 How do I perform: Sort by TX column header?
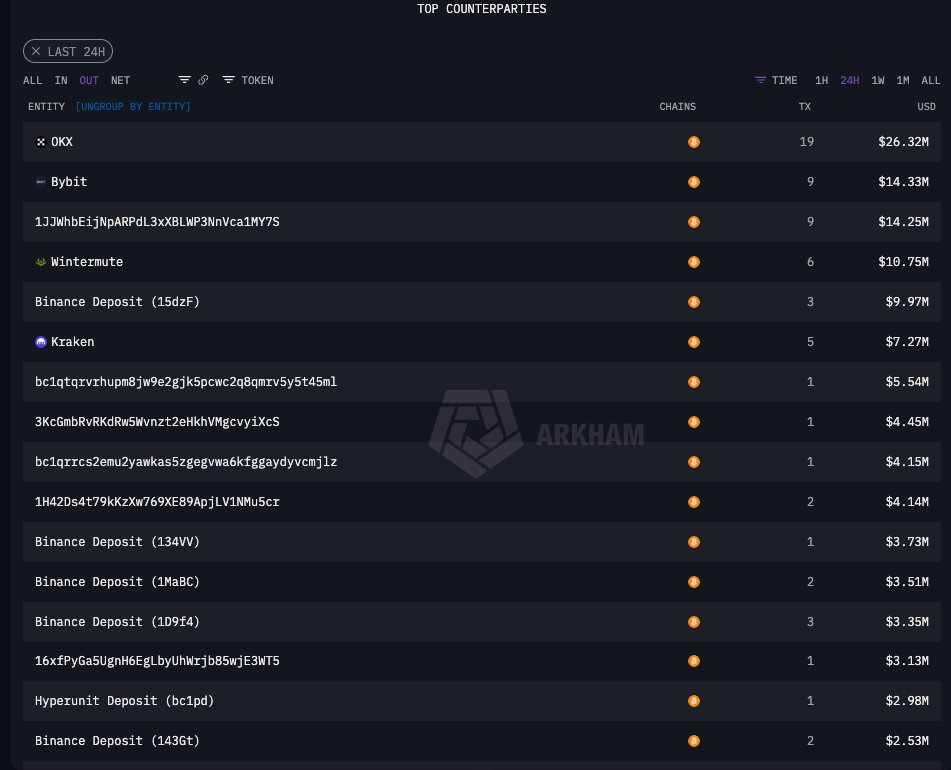coord(804,107)
